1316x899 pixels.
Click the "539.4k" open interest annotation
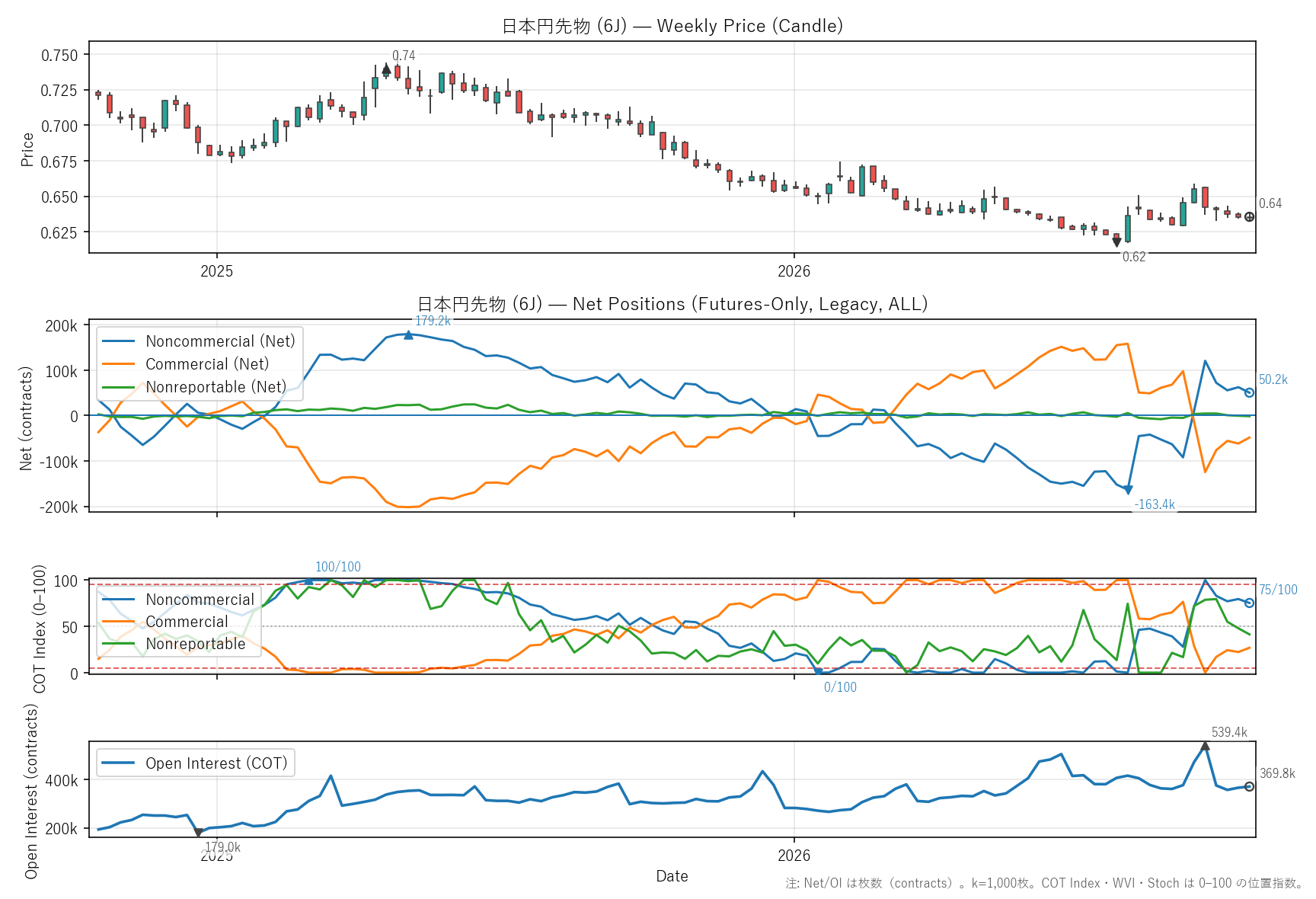point(1229,732)
